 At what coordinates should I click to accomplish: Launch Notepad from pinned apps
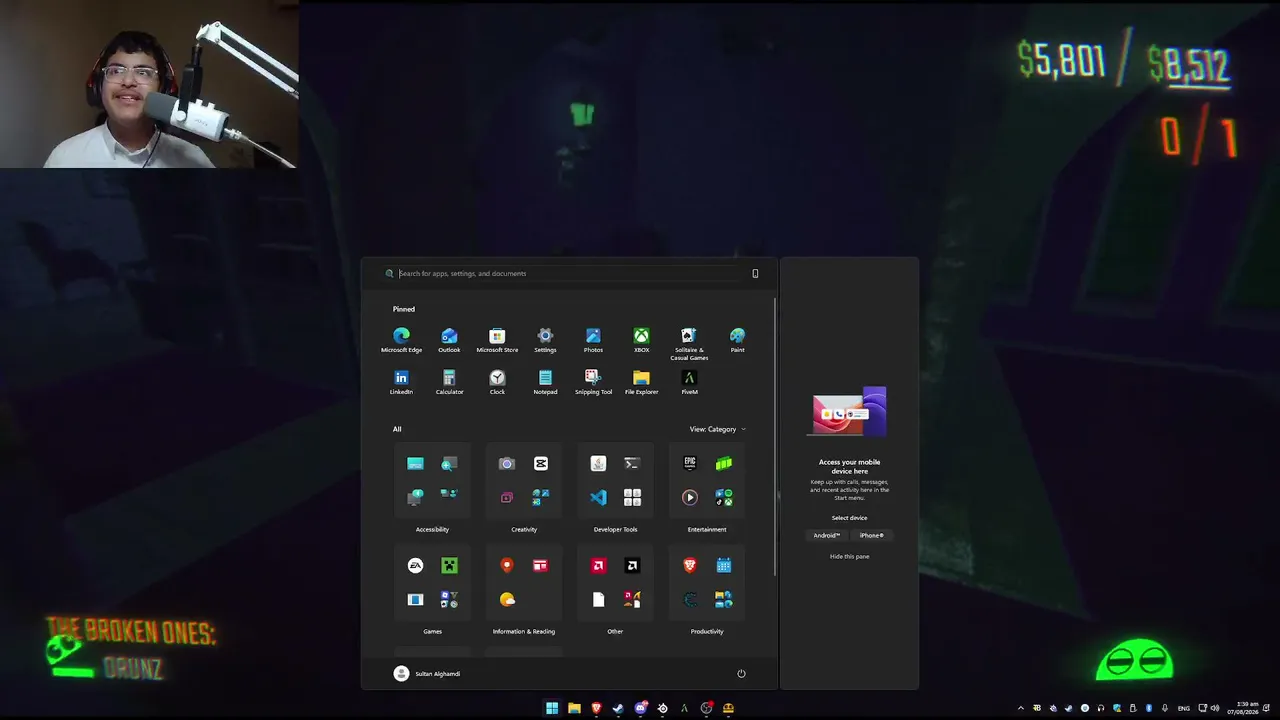[545, 382]
